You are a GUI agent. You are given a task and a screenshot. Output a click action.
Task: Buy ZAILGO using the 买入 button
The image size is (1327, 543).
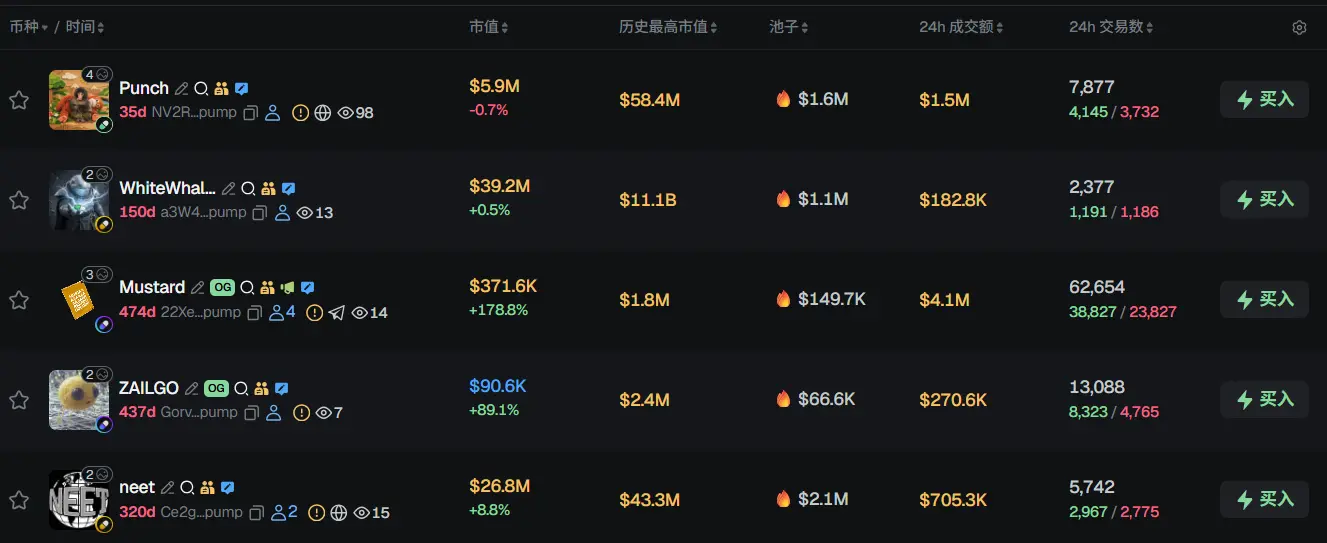1264,400
